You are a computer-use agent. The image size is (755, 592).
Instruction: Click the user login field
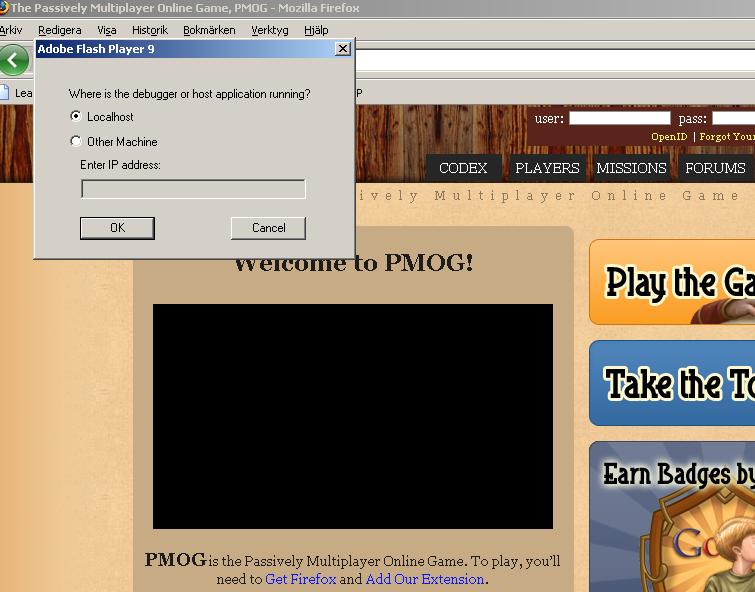[x=620, y=118]
